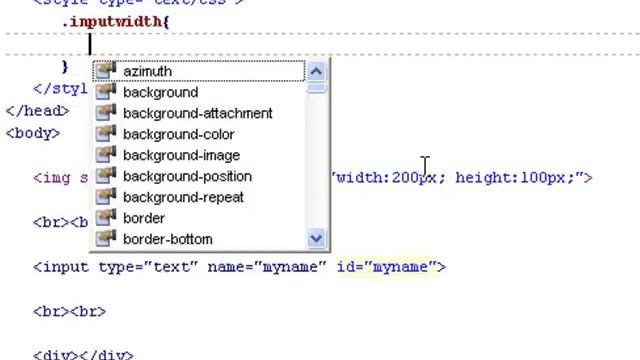Click the property icon beside background

click(x=106, y=91)
